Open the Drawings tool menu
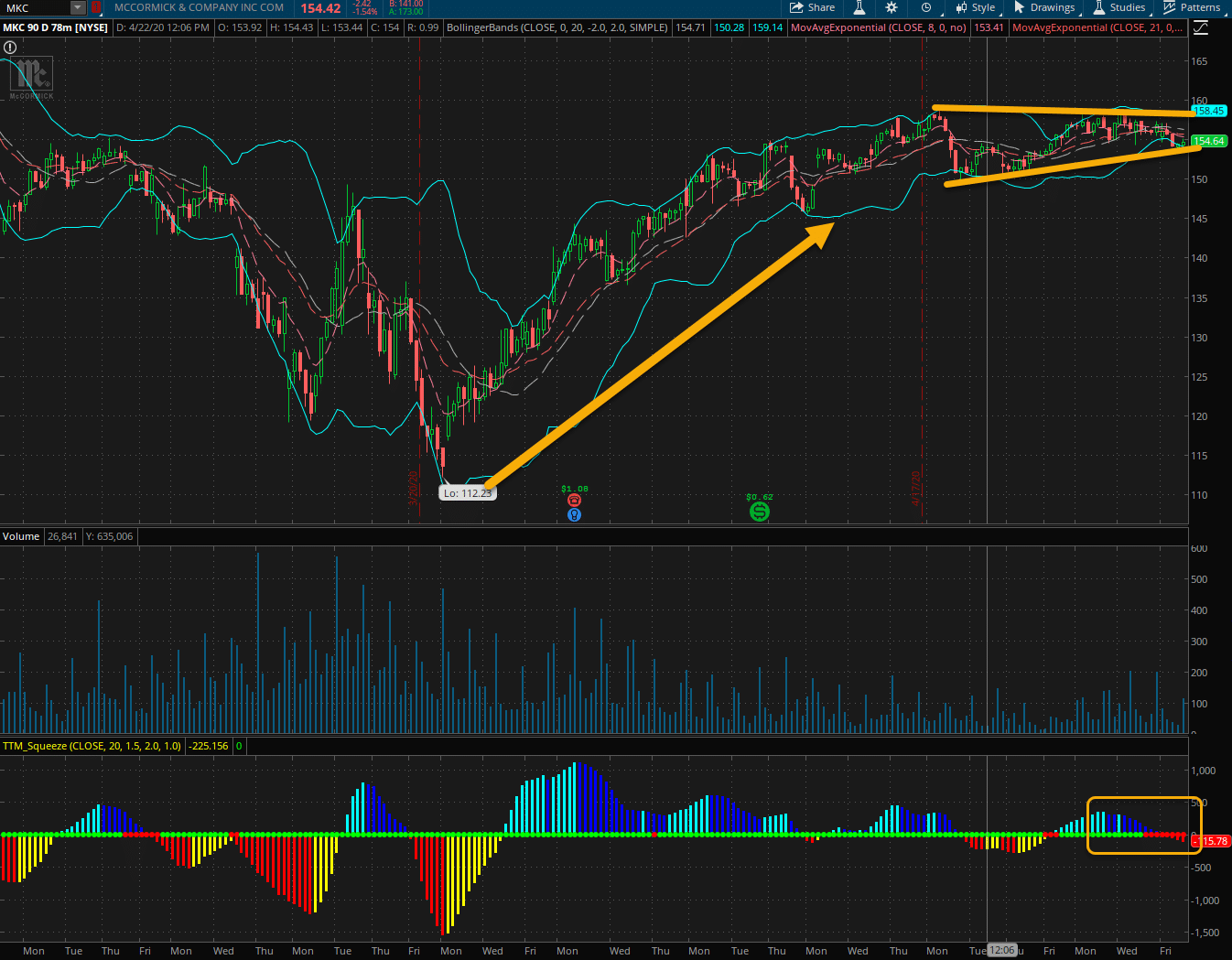 point(1044,7)
